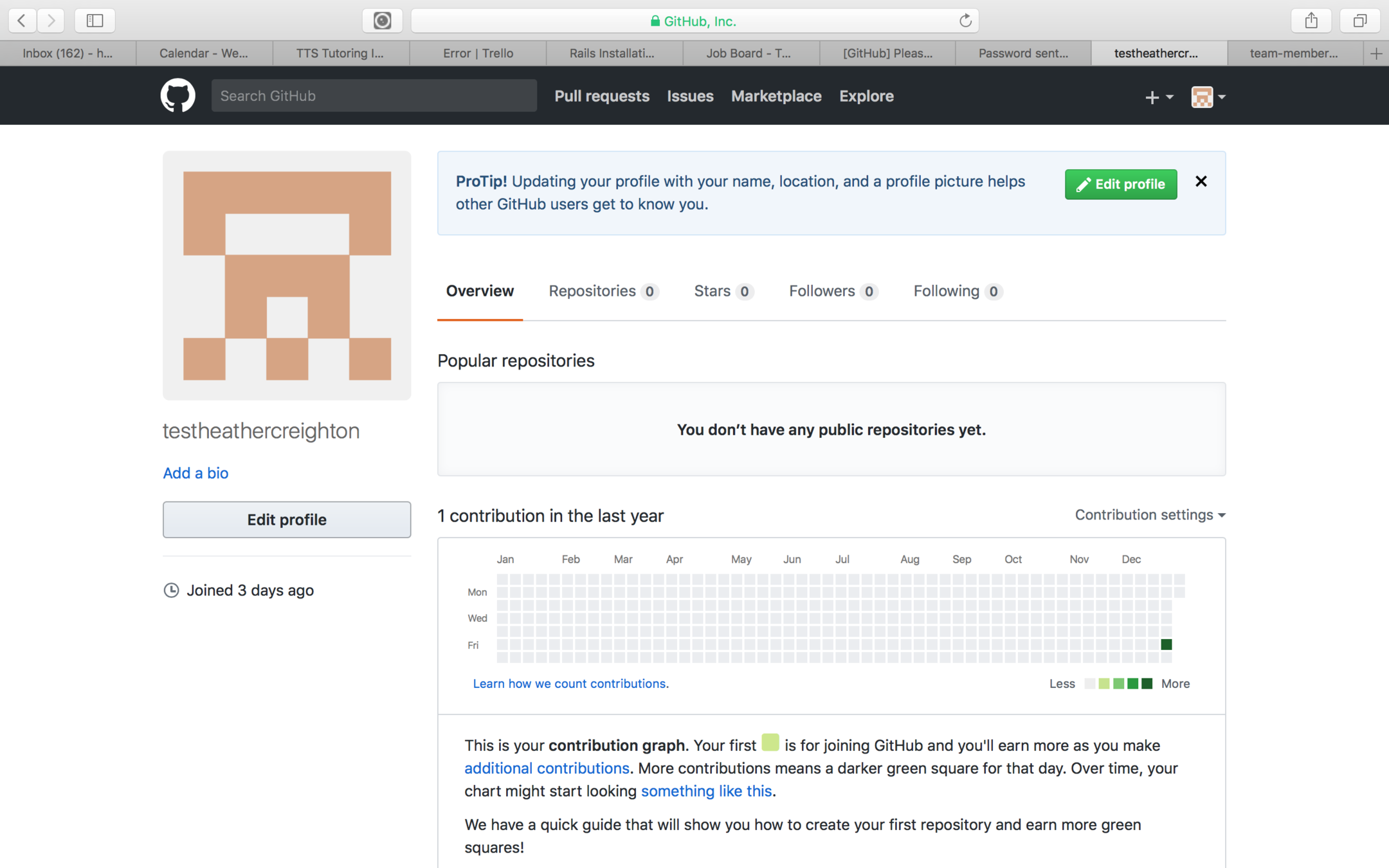Expand the plus create-new dropdown
This screenshot has height=868, width=1389.
(1158, 97)
